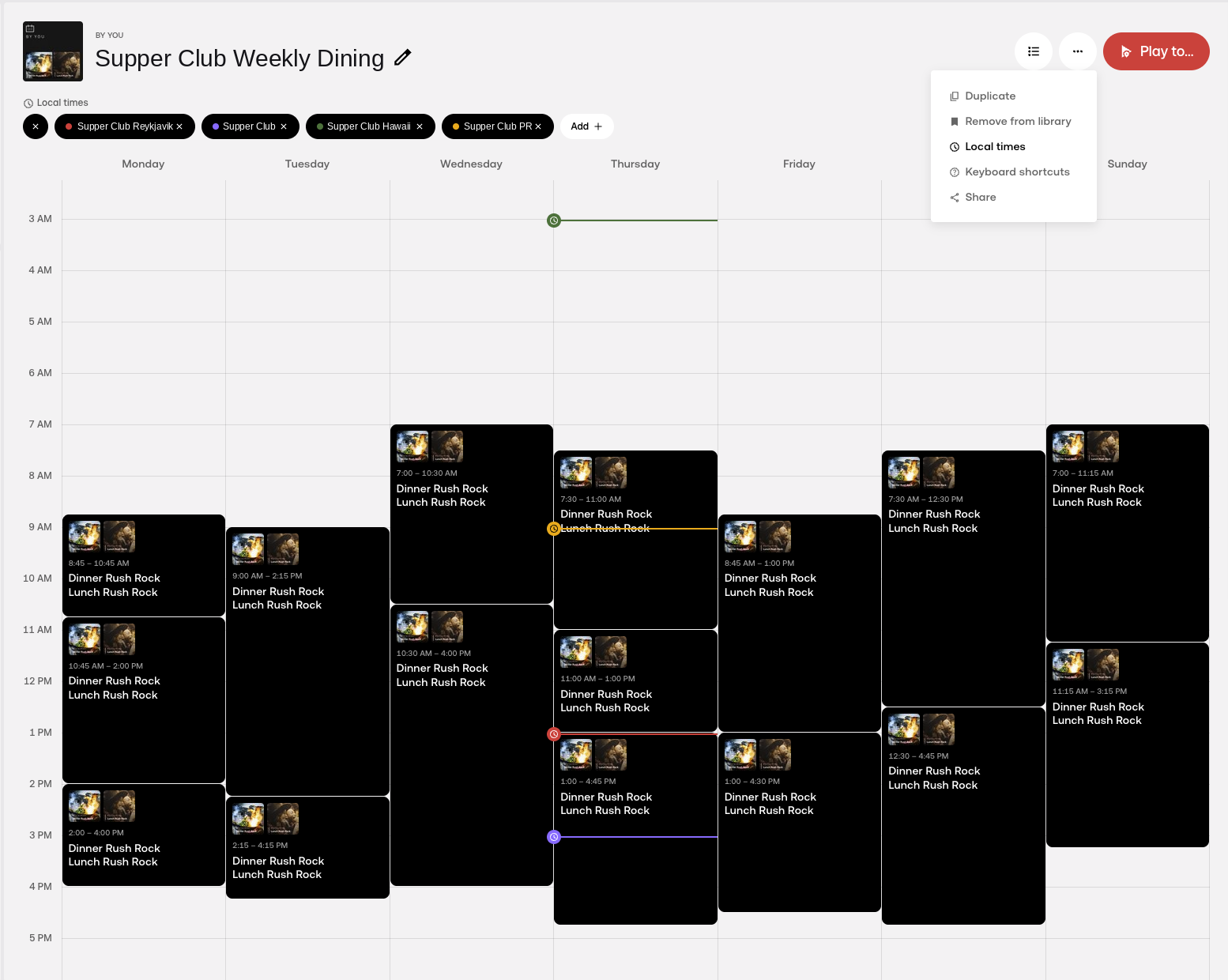Open Keyboard shortcuts from the menu

[1014, 171]
